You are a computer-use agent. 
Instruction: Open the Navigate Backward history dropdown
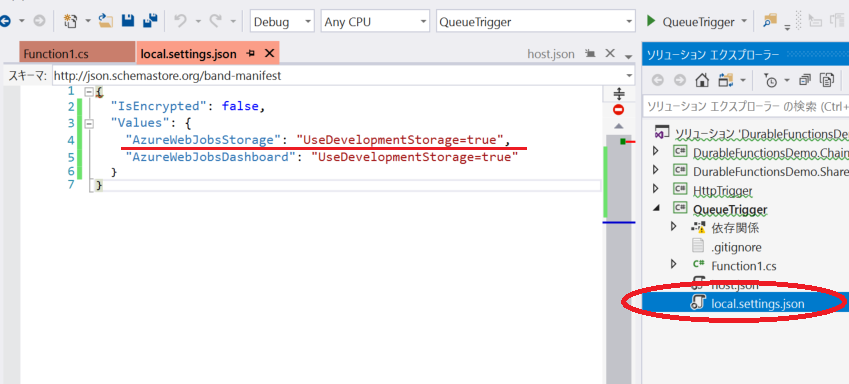coord(22,22)
